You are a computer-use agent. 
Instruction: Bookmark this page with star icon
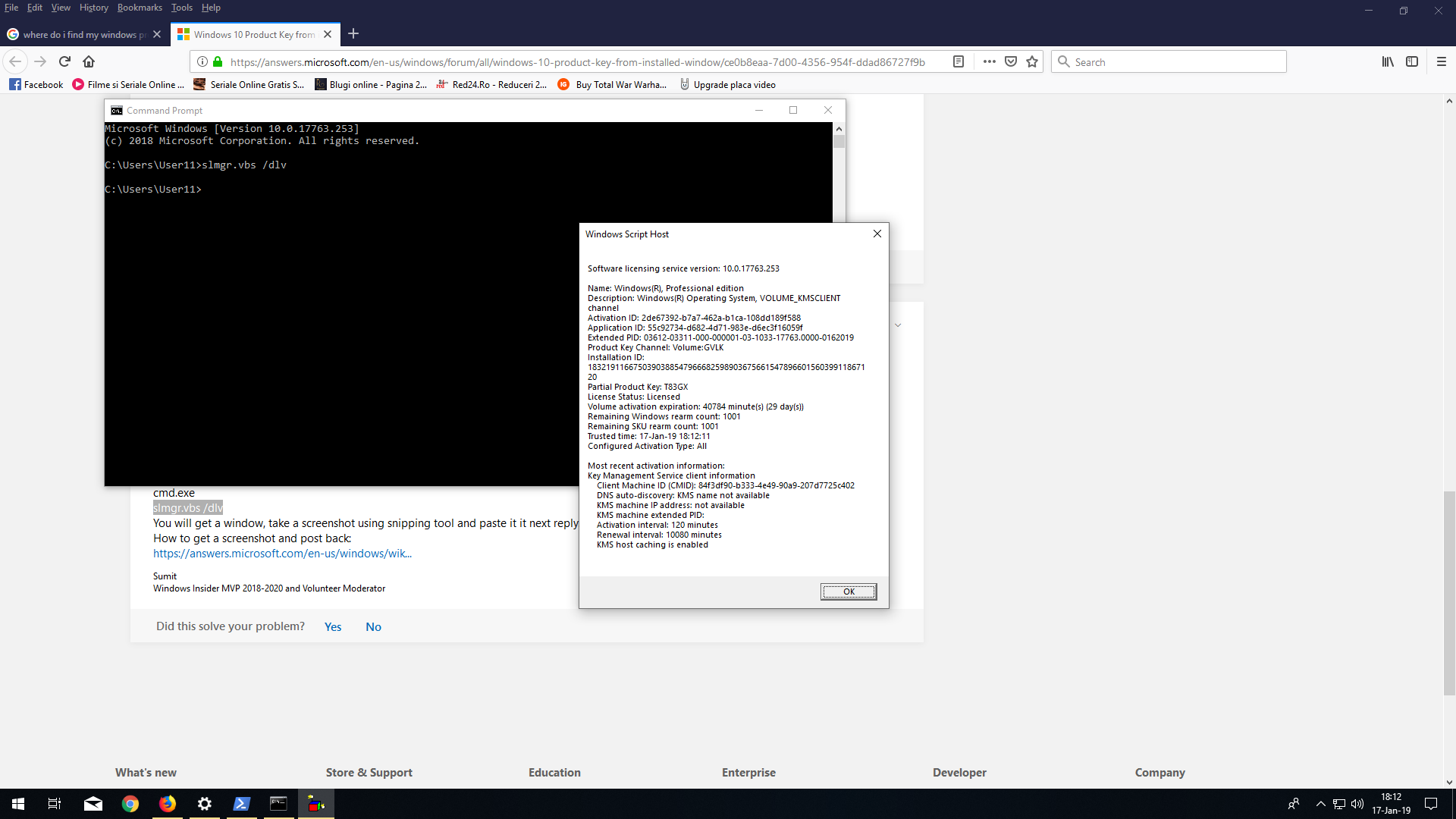(x=1032, y=61)
